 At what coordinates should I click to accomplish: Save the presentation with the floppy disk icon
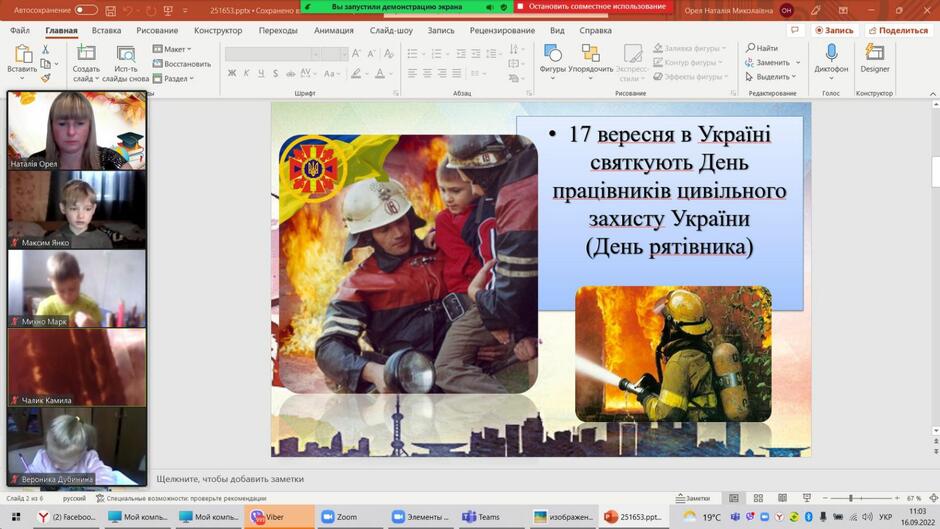tap(110, 11)
